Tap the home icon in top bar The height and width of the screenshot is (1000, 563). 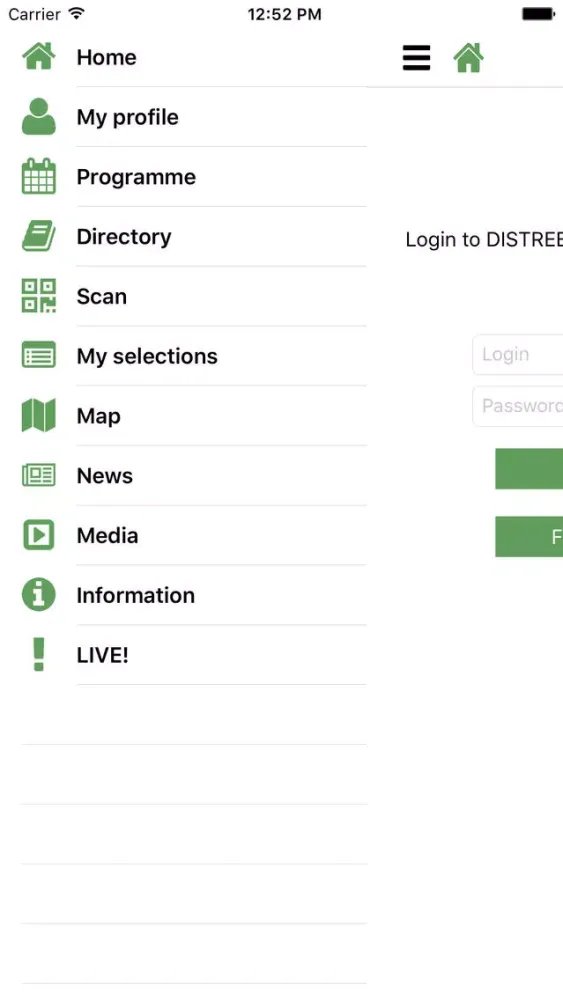tap(469, 58)
